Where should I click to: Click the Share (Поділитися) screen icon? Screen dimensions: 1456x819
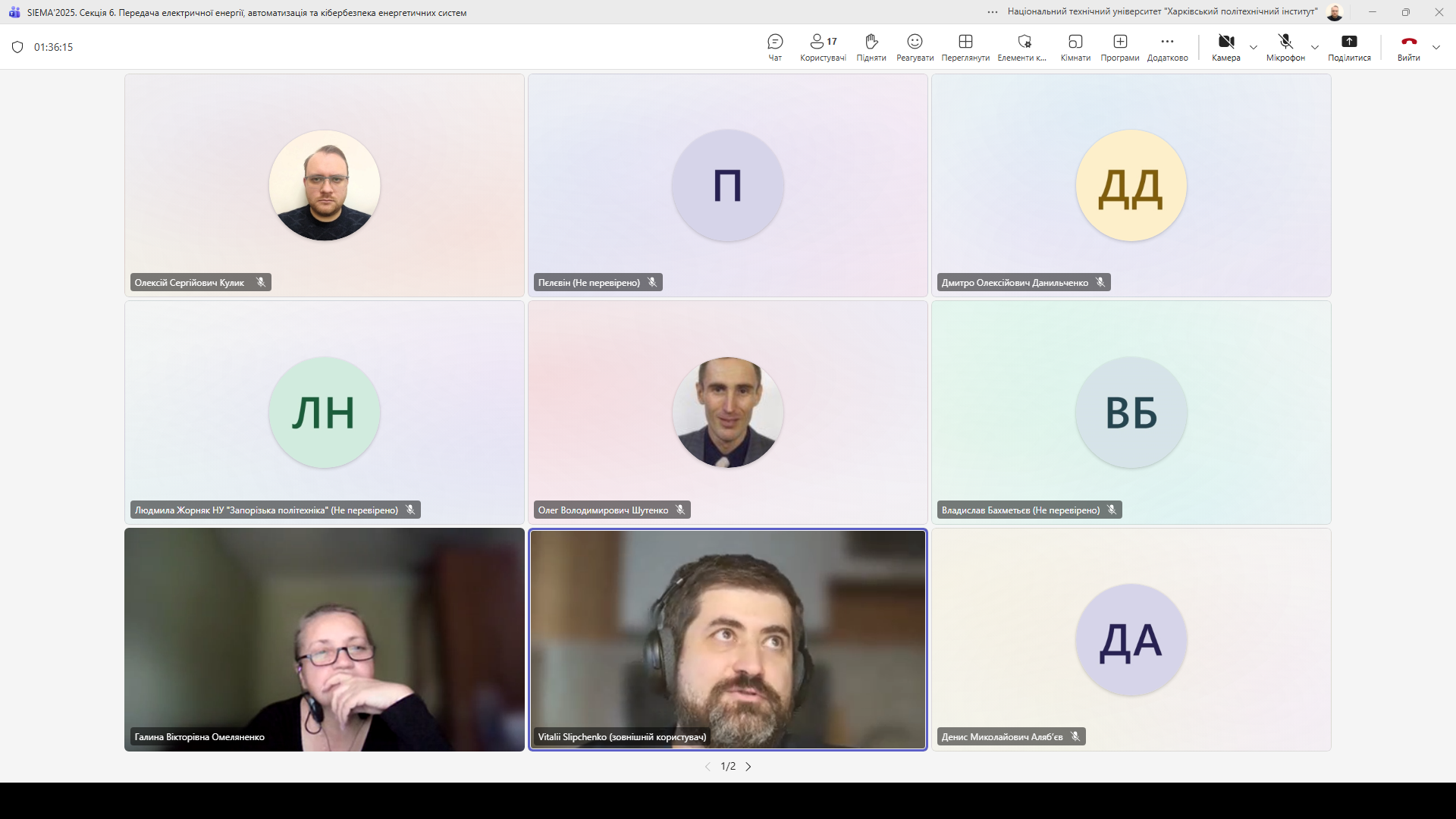pyautogui.click(x=1349, y=46)
